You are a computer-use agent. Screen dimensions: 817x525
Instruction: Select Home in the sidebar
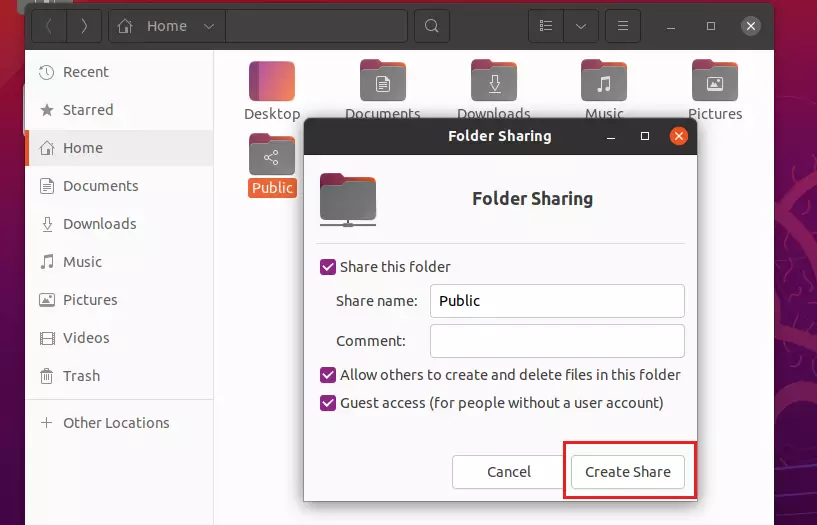click(119, 148)
